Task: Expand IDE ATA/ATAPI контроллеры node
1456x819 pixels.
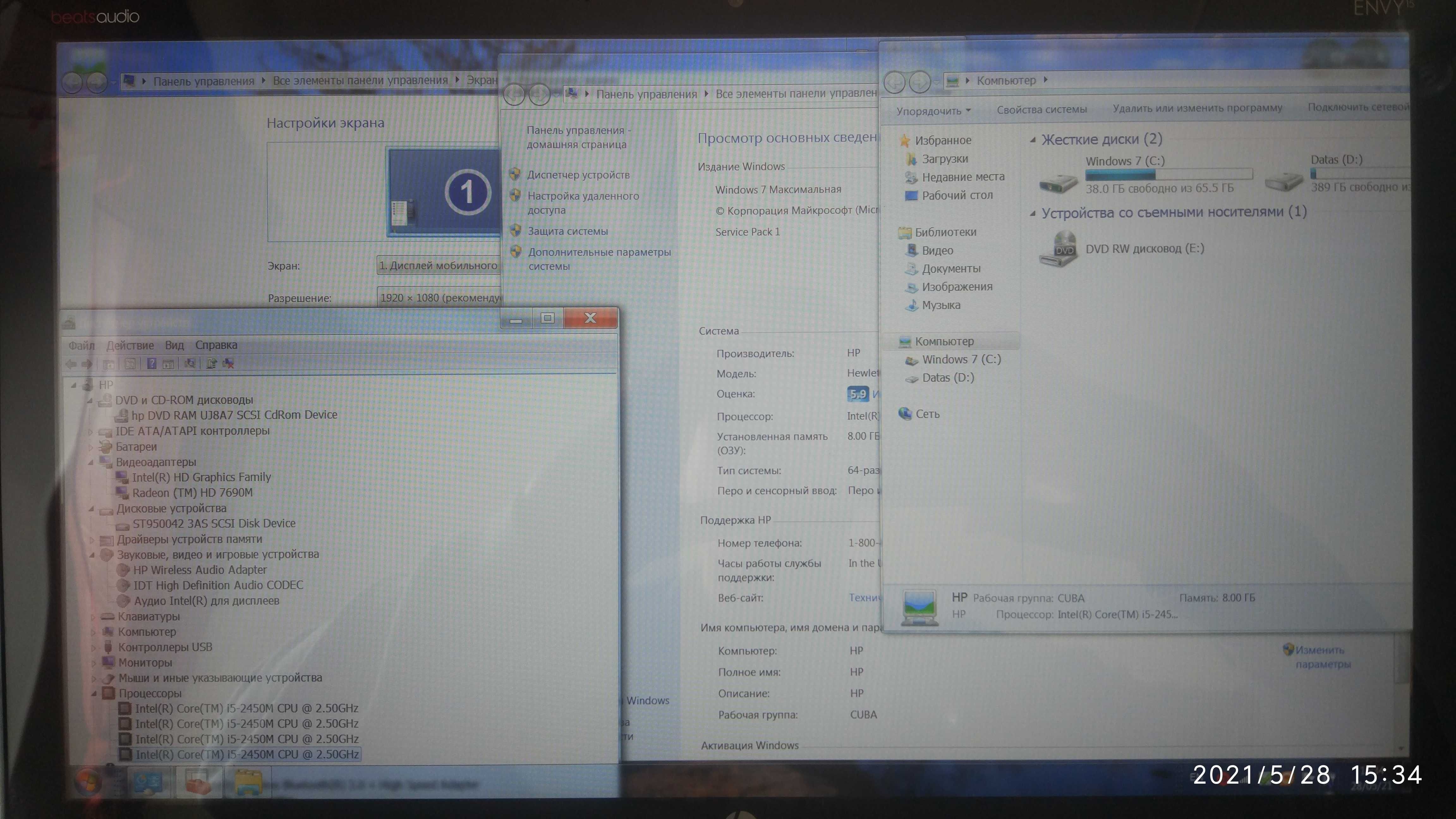Action: [91, 432]
